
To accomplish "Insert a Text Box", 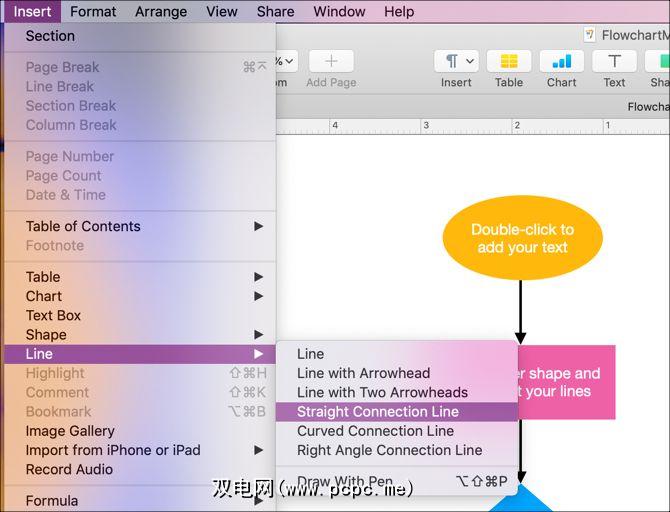I will pos(140,315).
